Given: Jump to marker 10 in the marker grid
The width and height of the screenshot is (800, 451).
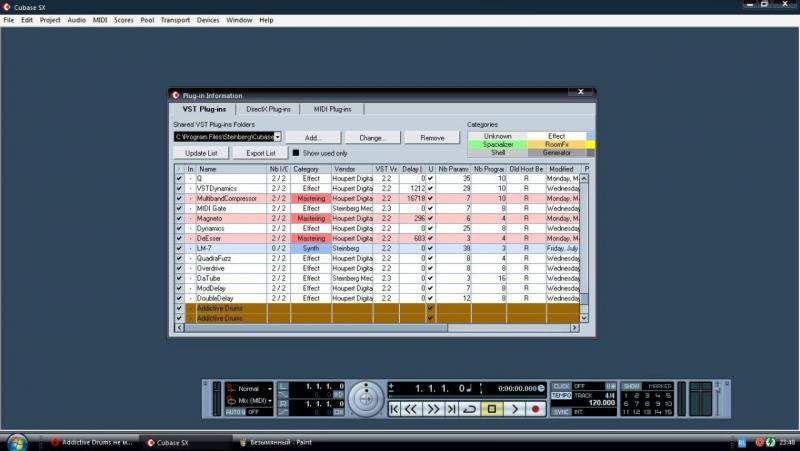Looking at the screenshot, I should pos(668,404).
